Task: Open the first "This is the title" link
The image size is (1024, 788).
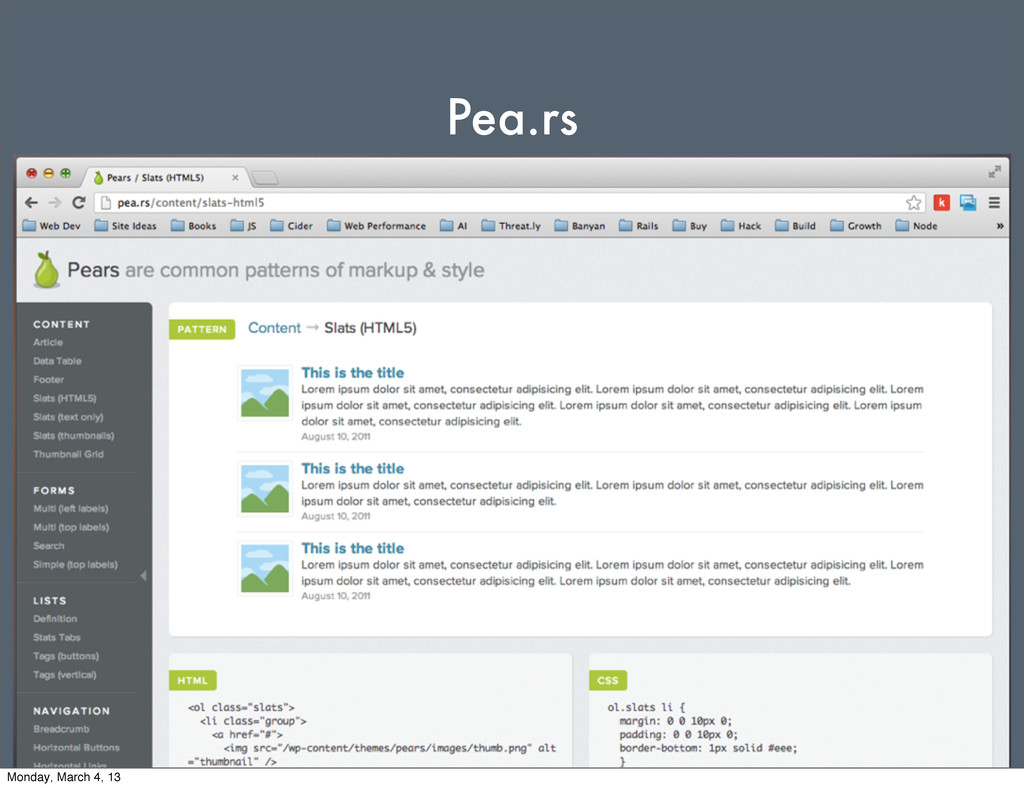Action: [353, 373]
